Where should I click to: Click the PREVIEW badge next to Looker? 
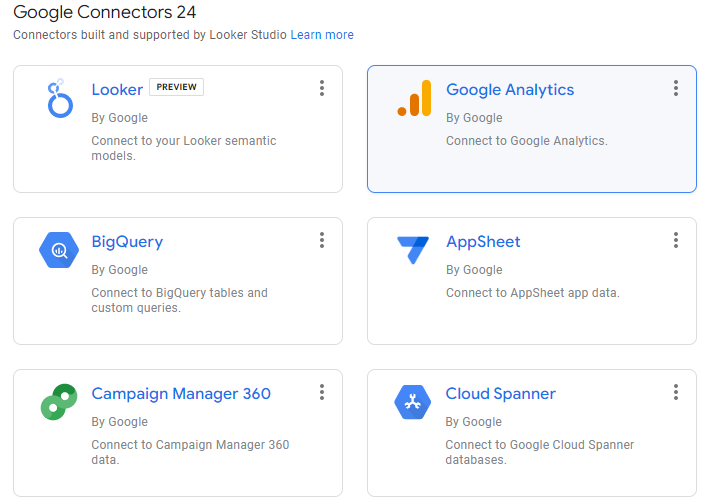177,87
